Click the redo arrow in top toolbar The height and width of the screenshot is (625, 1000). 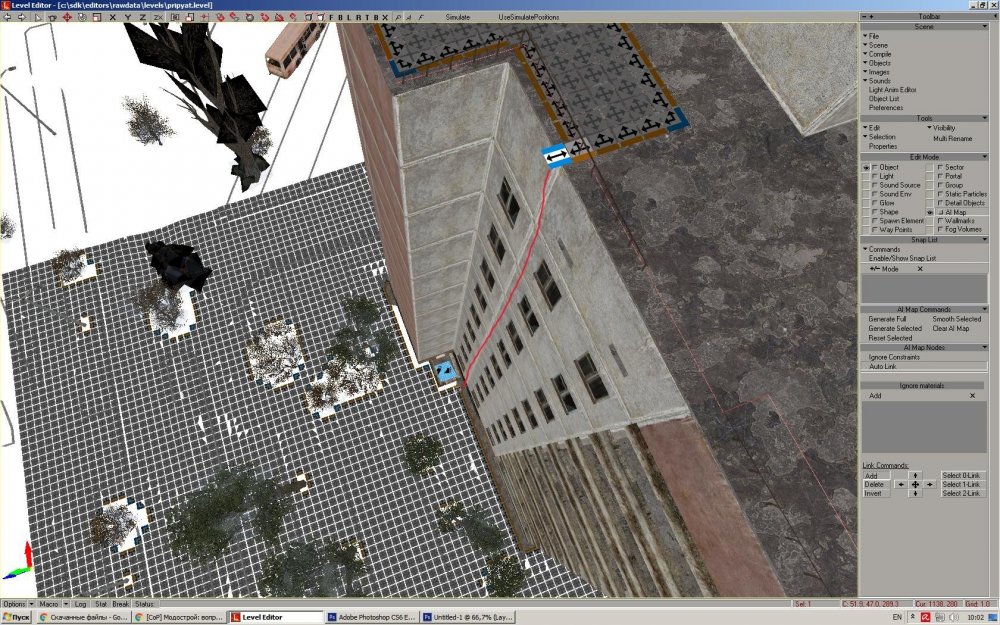point(22,17)
